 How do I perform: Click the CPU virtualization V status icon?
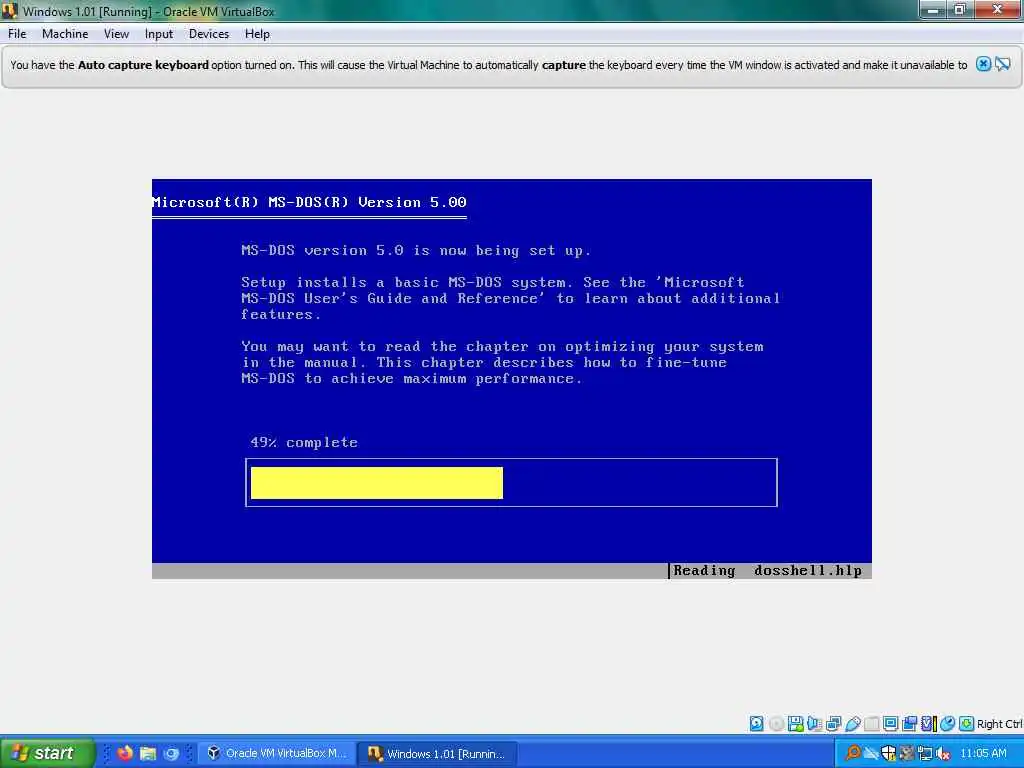[x=928, y=724]
